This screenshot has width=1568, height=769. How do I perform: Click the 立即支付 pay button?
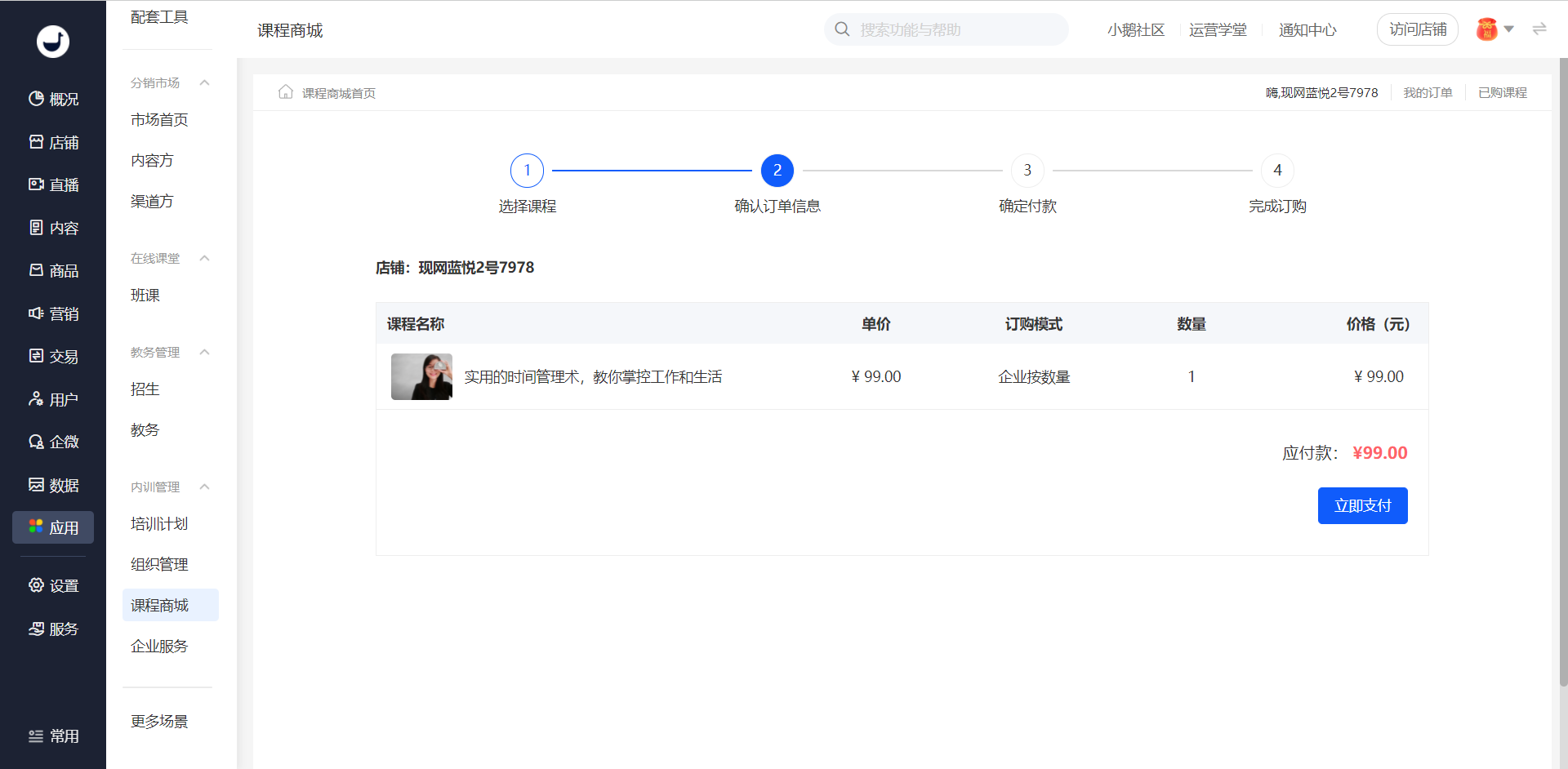click(x=1362, y=505)
